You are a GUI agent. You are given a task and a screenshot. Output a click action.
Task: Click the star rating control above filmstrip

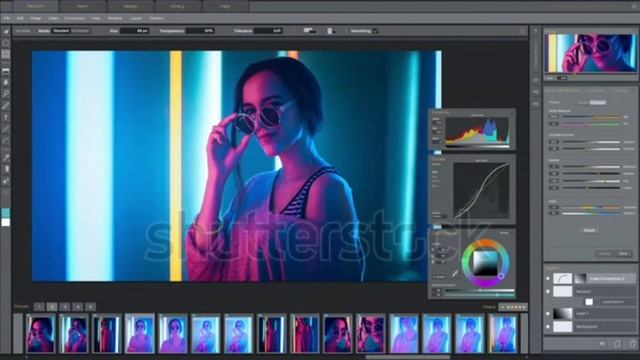coord(513,307)
